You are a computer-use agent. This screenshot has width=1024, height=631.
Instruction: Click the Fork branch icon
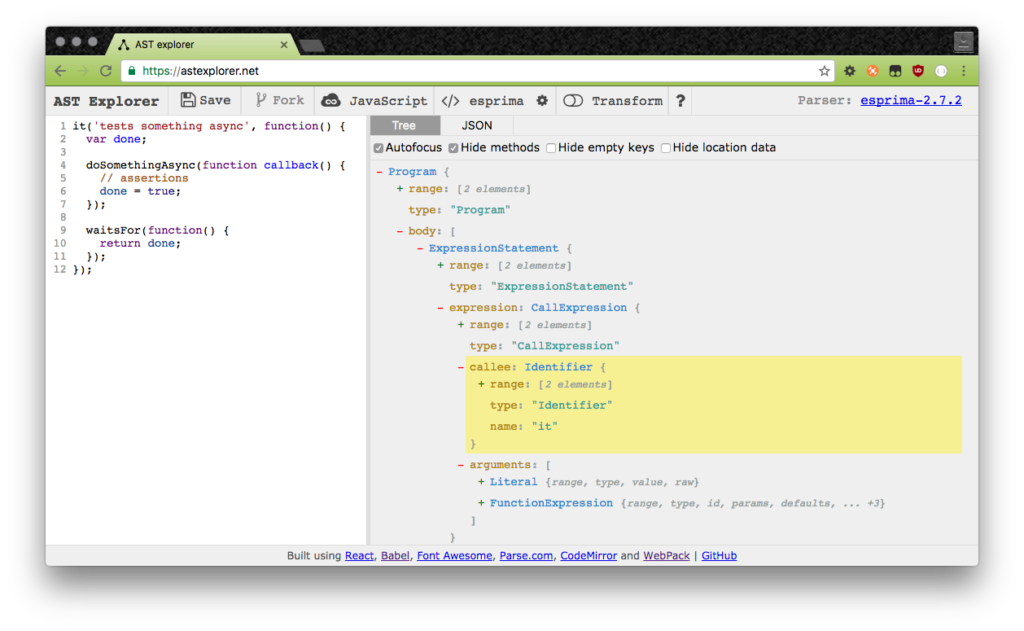[261, 100]
